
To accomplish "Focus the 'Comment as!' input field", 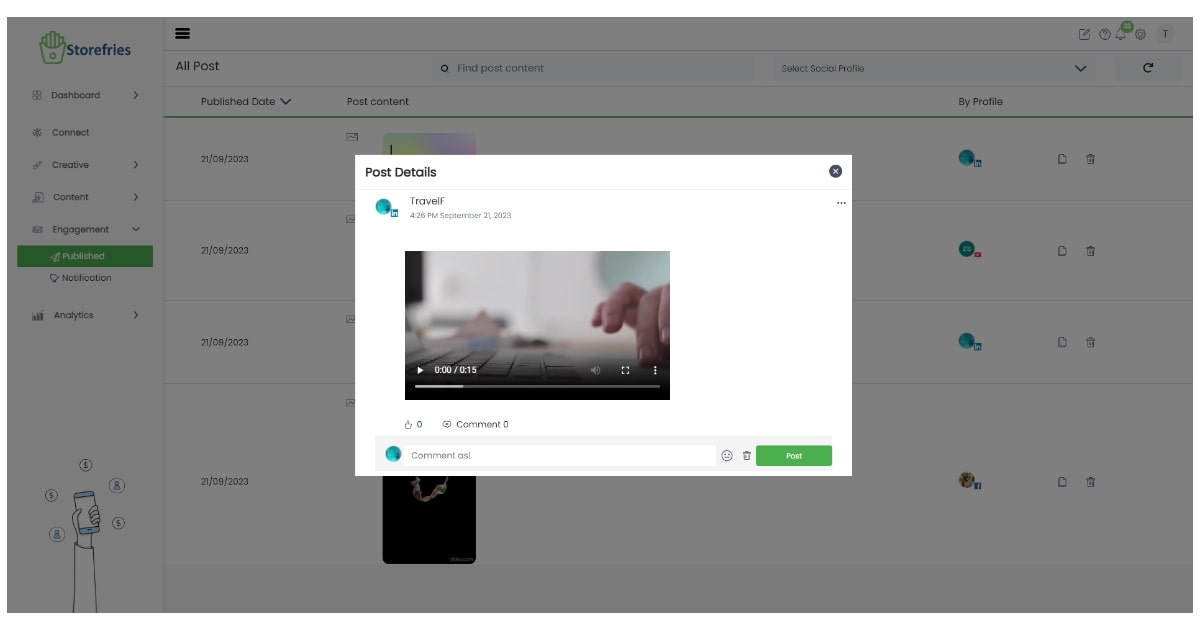I will tap(560, 456).
